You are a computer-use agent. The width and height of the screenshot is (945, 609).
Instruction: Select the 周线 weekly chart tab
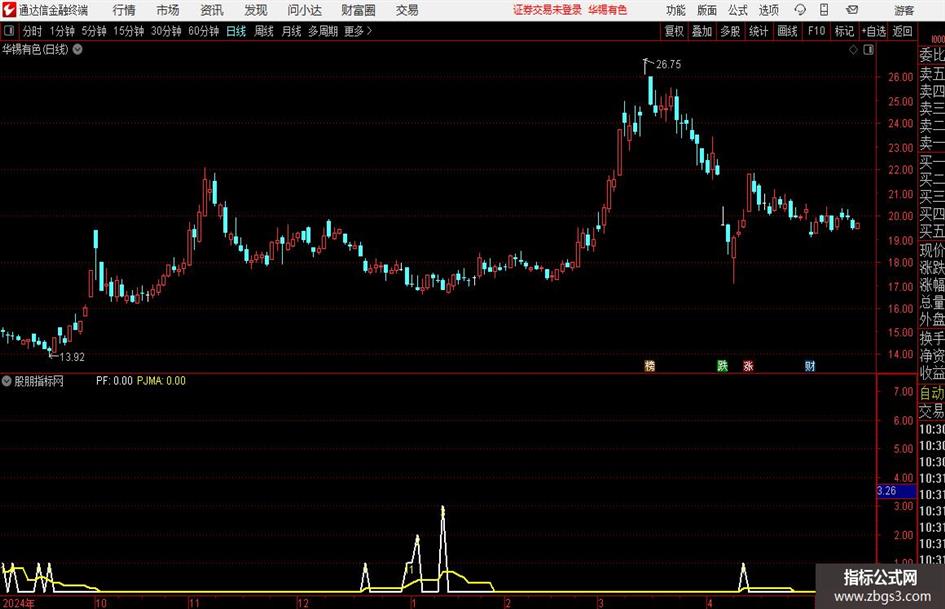pyautogui.click(x=264, y=31)
